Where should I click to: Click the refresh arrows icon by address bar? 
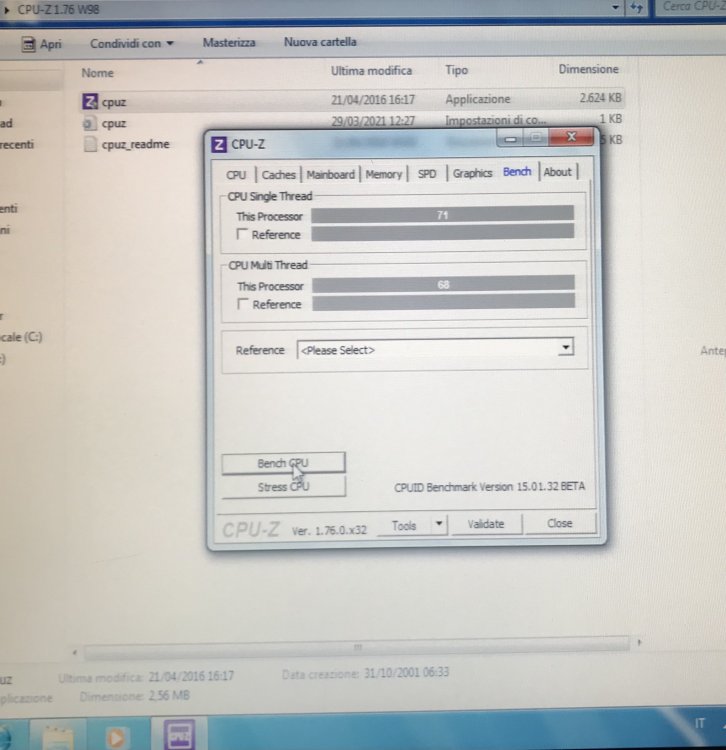(635, 7)
